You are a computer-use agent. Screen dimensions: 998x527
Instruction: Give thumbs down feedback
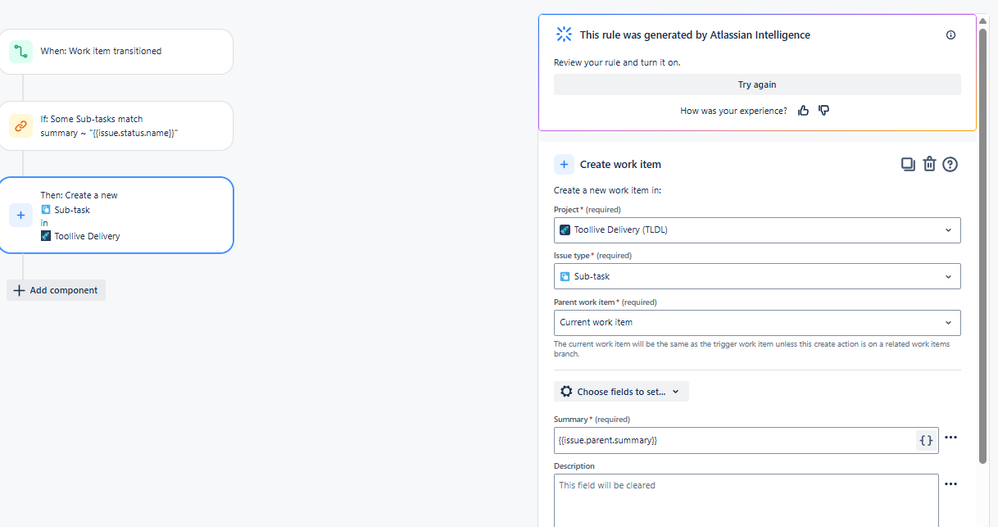coord(824,111)
